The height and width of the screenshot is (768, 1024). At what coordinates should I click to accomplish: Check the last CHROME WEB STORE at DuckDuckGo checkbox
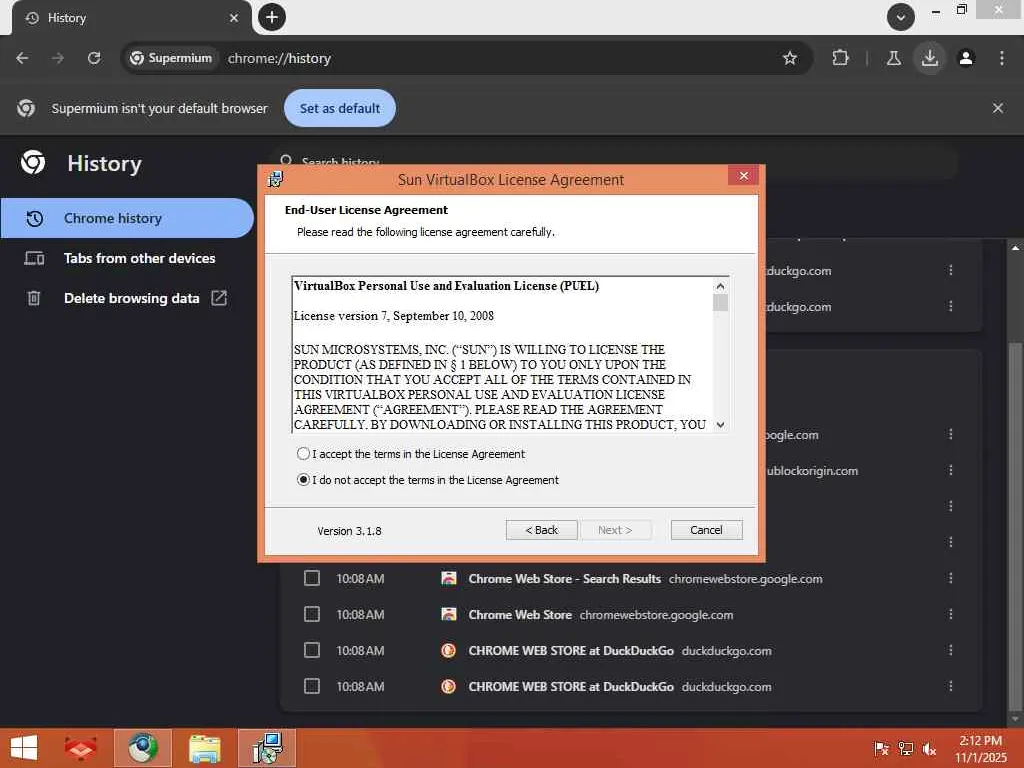click(x=312, y=686)
